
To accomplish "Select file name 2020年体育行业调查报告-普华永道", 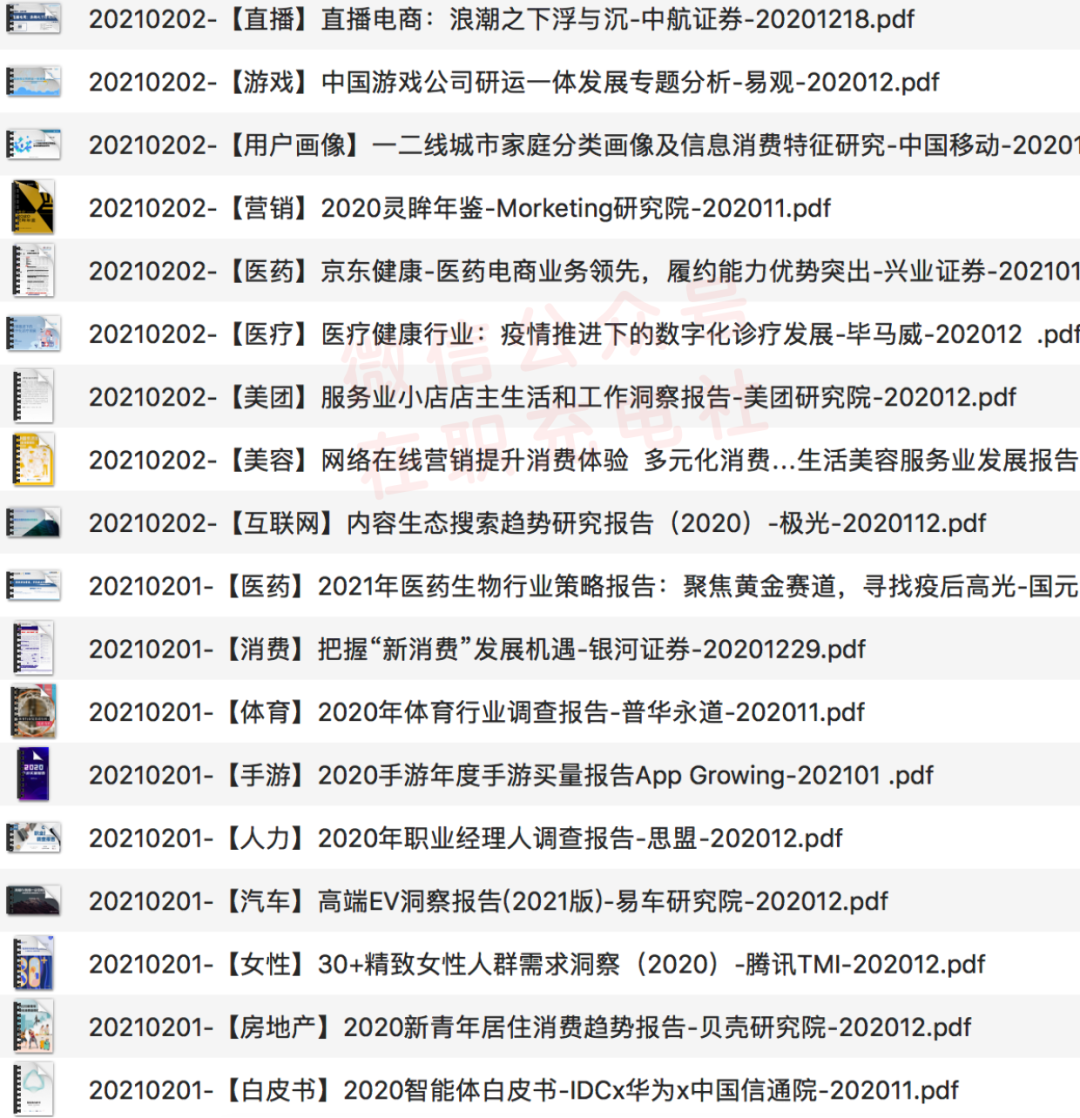I will click(x=477, y=712).
